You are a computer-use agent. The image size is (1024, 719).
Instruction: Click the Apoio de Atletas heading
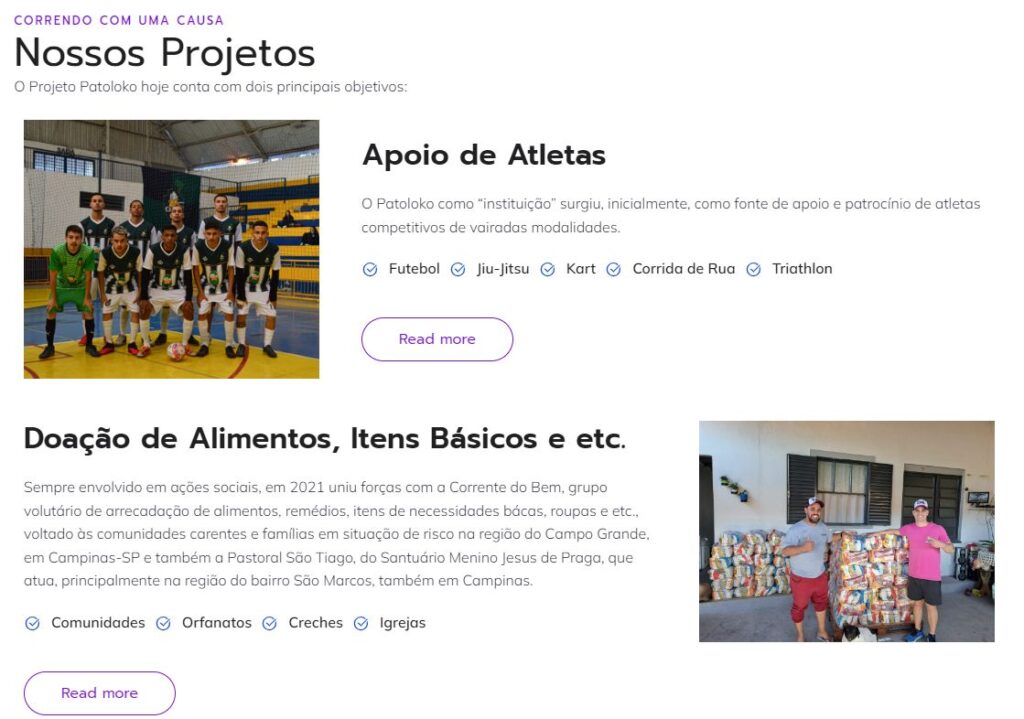point(484,155)
